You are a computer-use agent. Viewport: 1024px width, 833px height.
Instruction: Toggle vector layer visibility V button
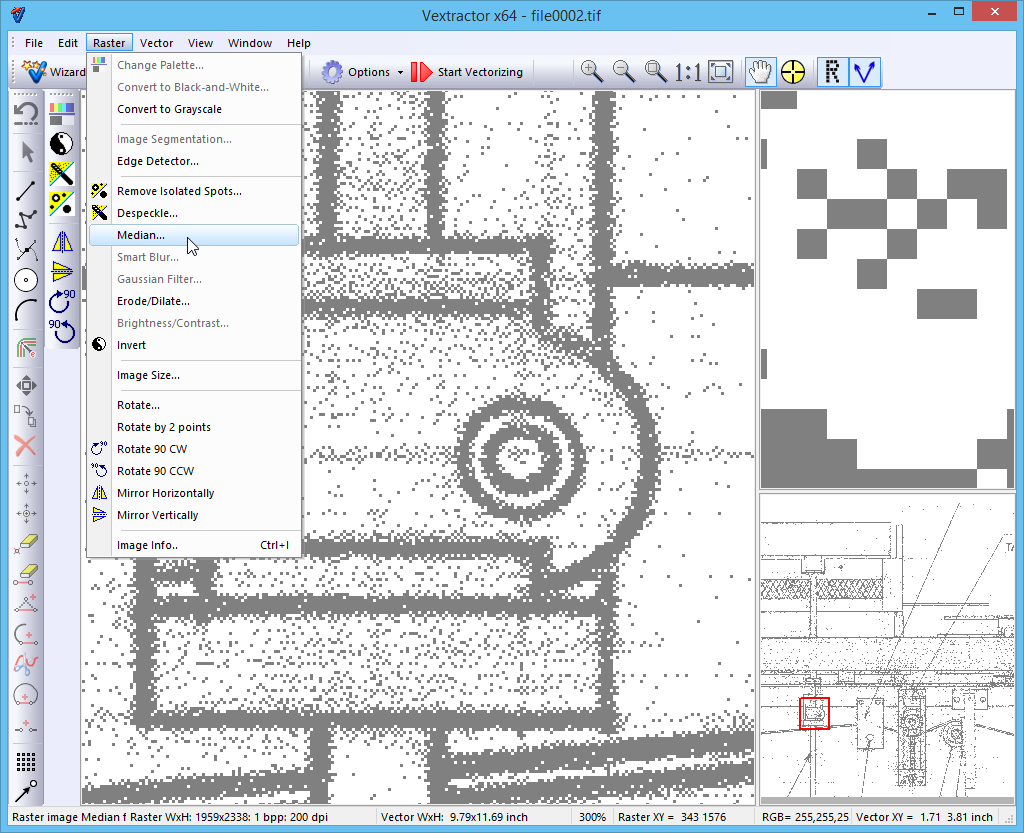864,71
